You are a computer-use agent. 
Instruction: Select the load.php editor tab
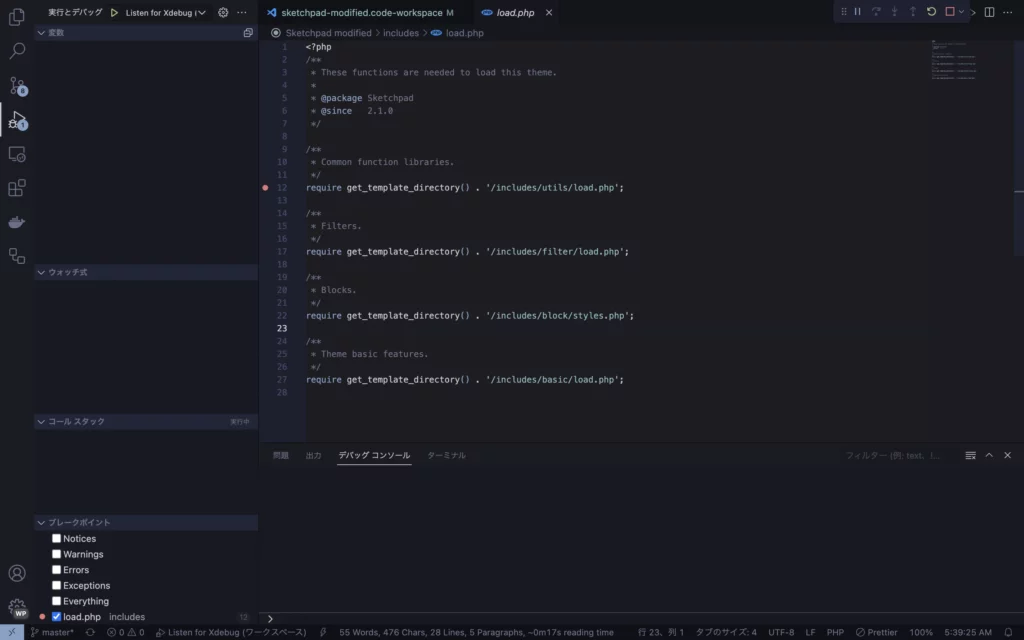515,12
